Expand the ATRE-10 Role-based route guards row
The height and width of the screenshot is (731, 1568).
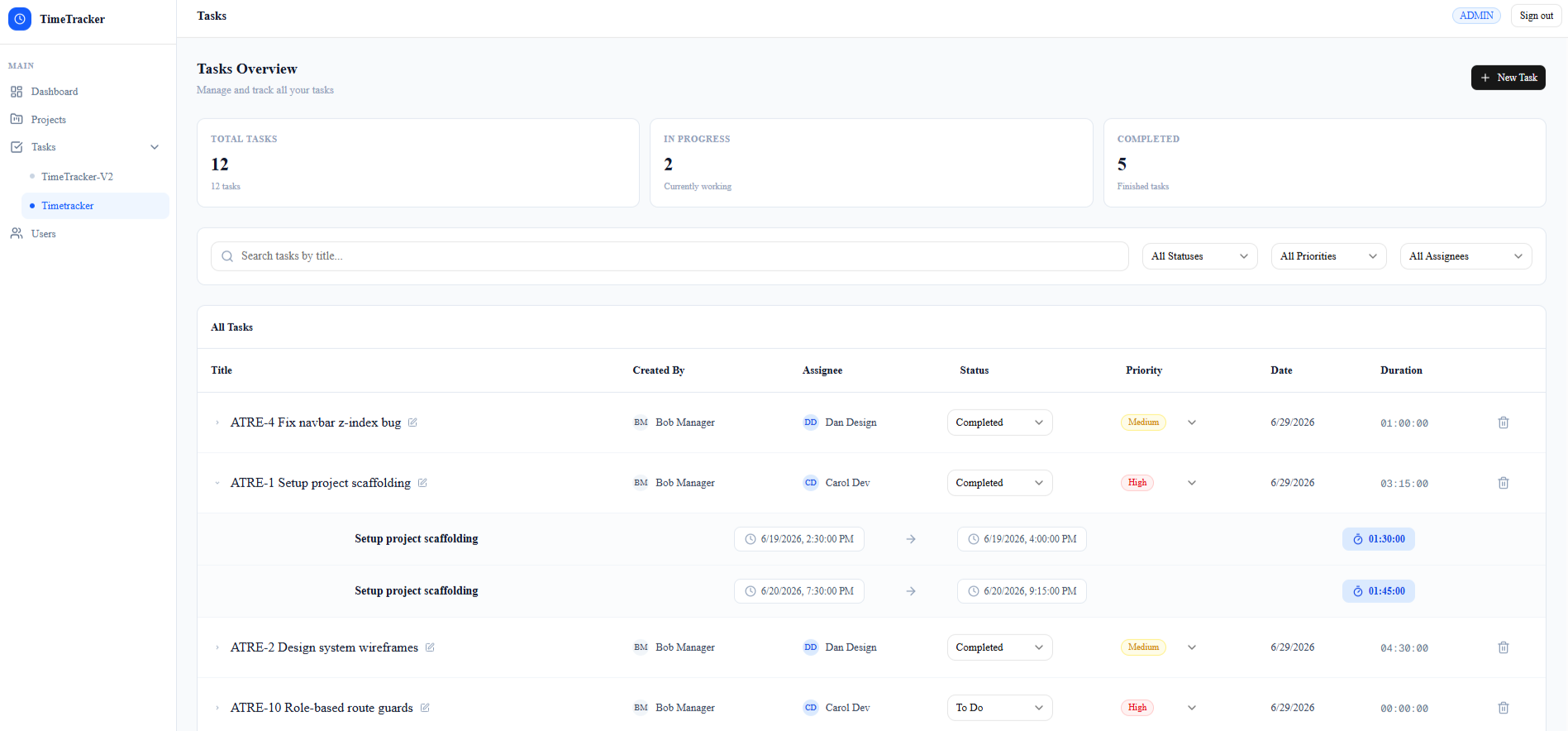(217, 708)
